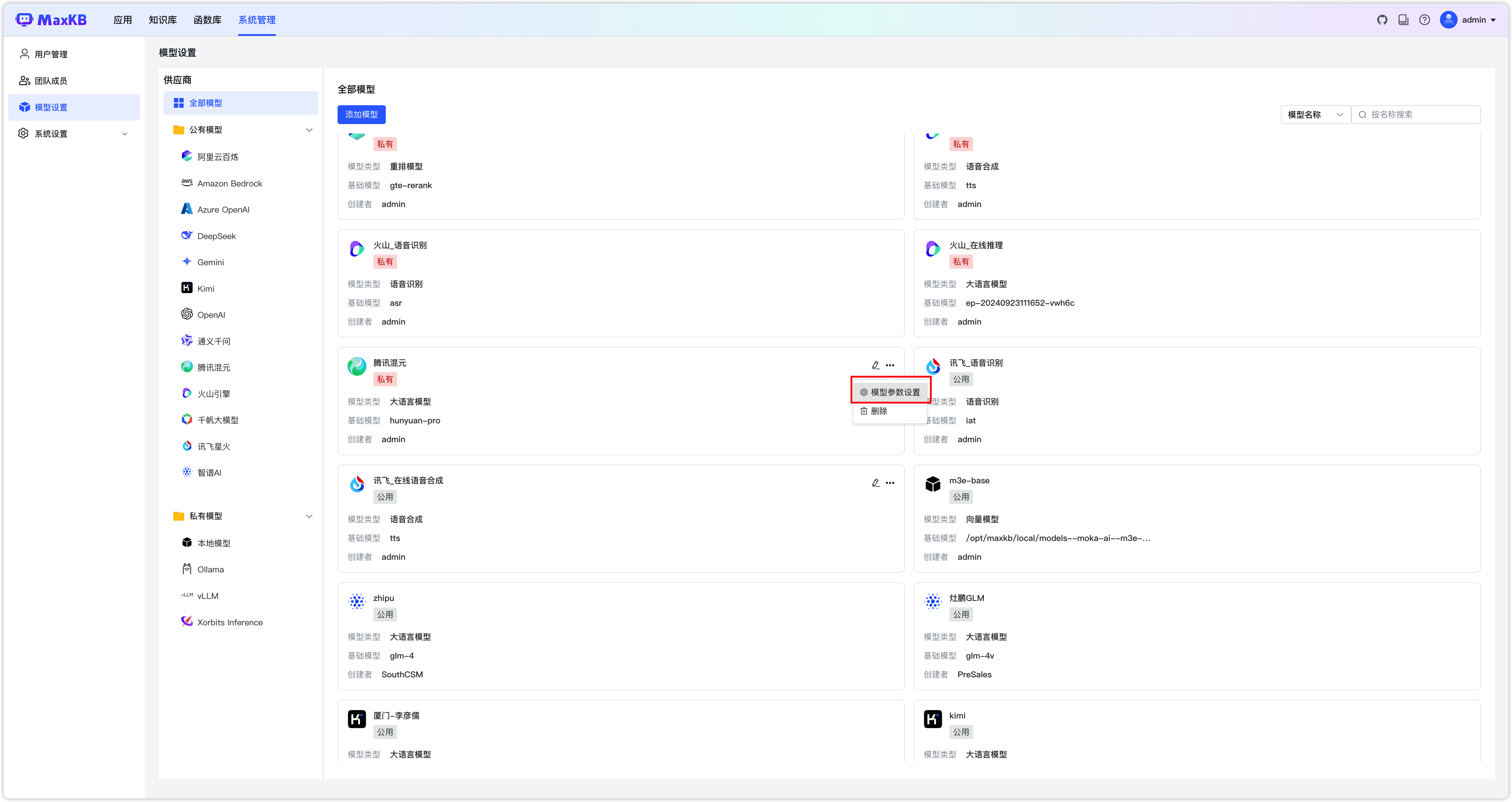The width and height of the screenshot is (1512, 802).
Task: Click the edit pencil on 腾讯混元 card
Action: (875, 364)
